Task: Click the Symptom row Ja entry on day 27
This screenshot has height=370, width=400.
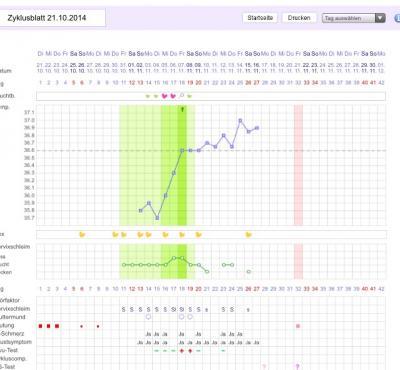Action: [256, 342]
